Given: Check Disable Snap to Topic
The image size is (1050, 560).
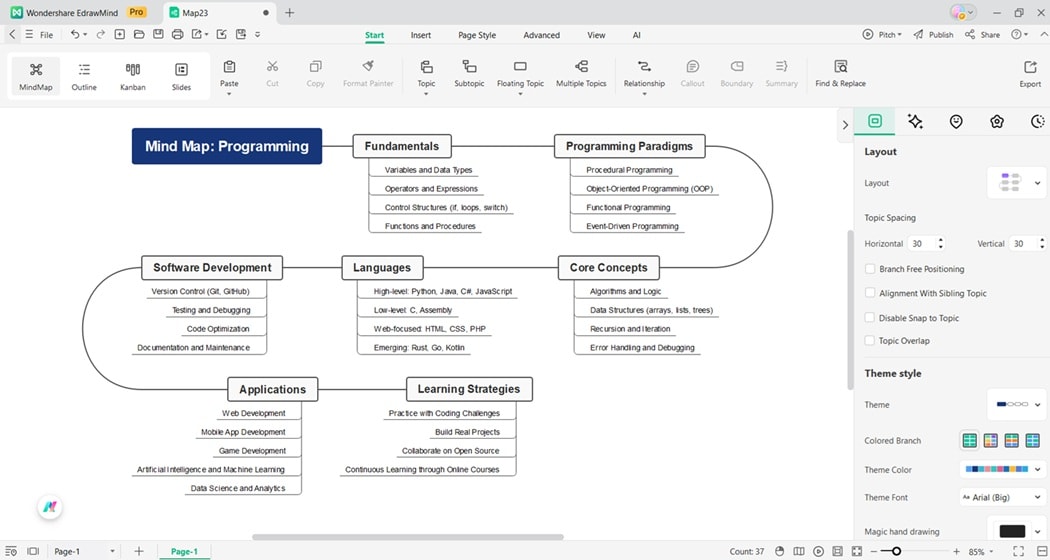Looking at the screenshot, I should (870, 318).
